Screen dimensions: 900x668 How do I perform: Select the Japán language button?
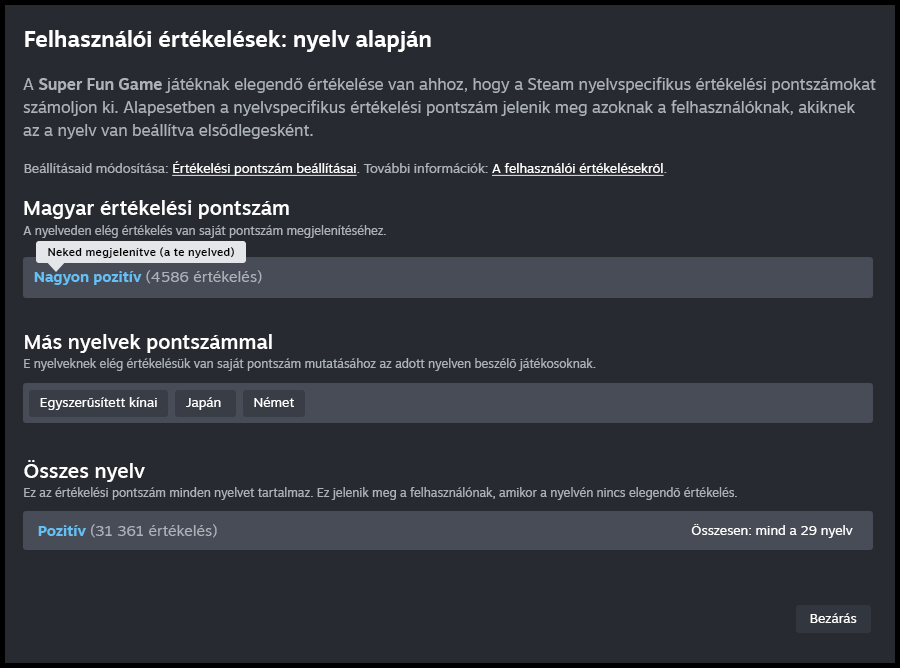(205, 403)
